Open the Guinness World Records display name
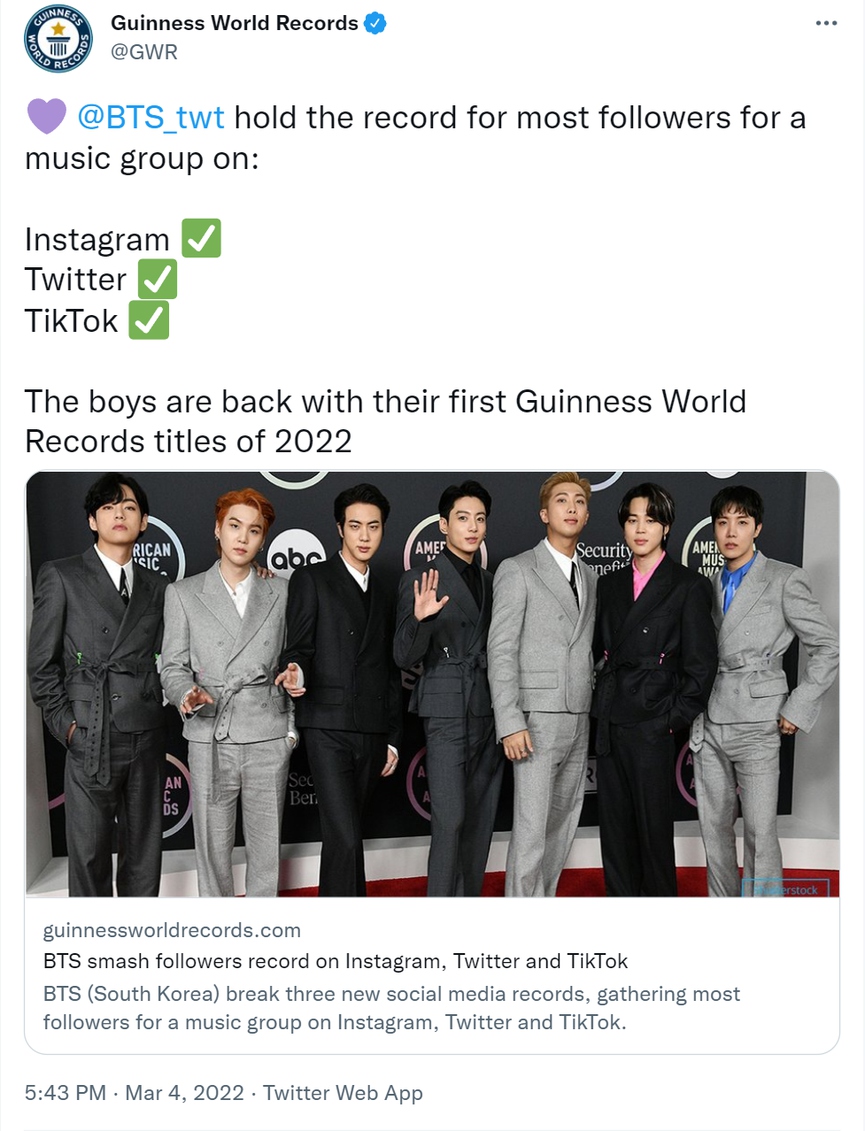Viewport: 865px width, 1131px height. pos(234,22)
